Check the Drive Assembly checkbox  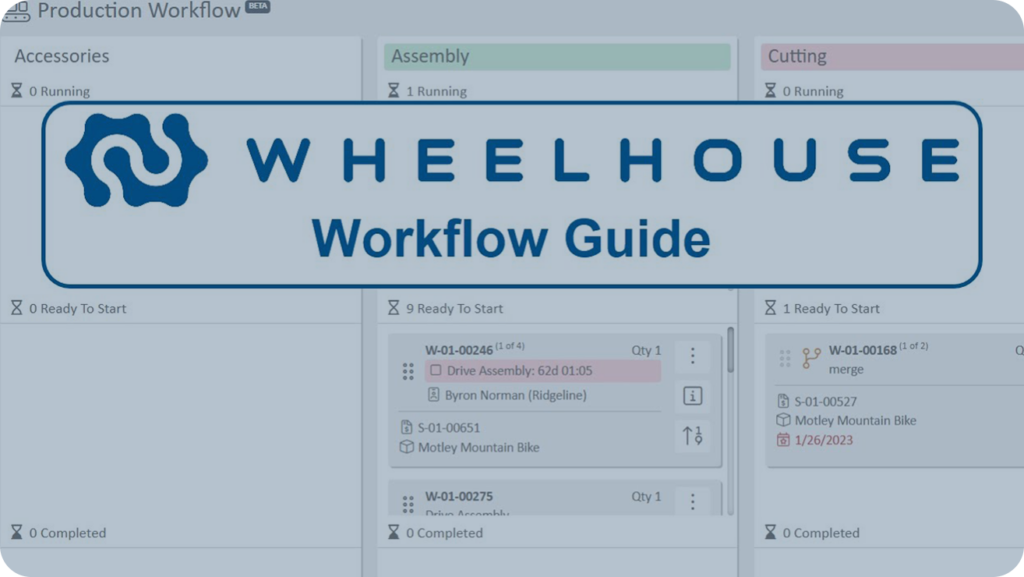point(435,371)
